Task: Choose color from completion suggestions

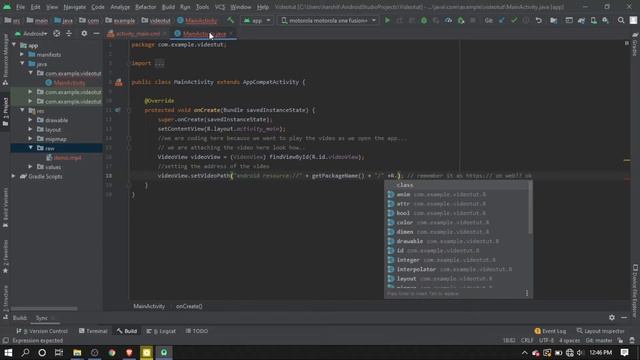Action: point(457,222)
